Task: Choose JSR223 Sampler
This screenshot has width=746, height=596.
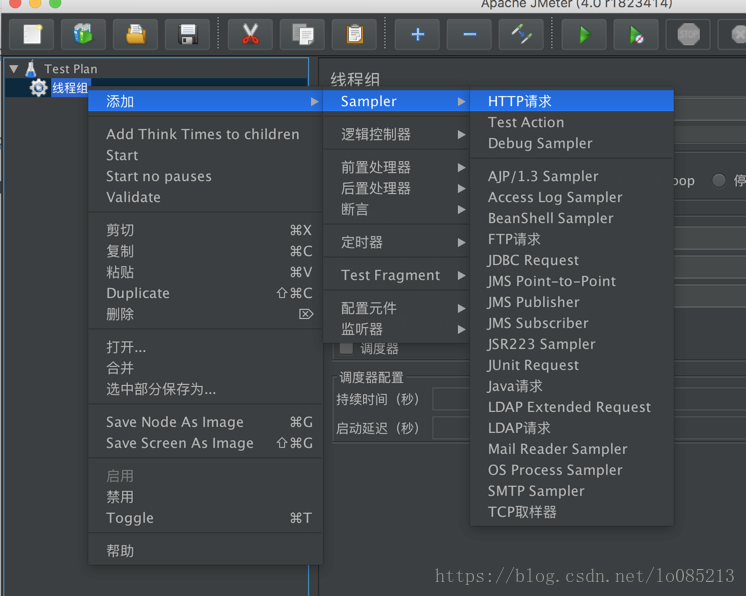Action: 572,344
